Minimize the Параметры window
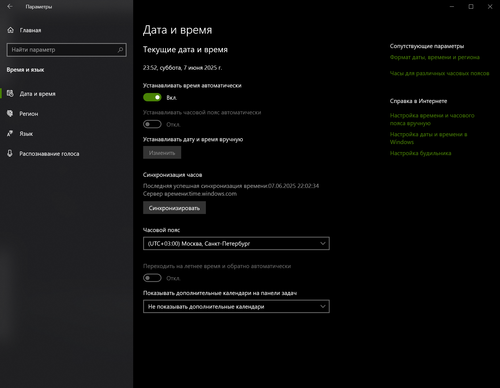500x388 pixels. click(x=452, y=6)
